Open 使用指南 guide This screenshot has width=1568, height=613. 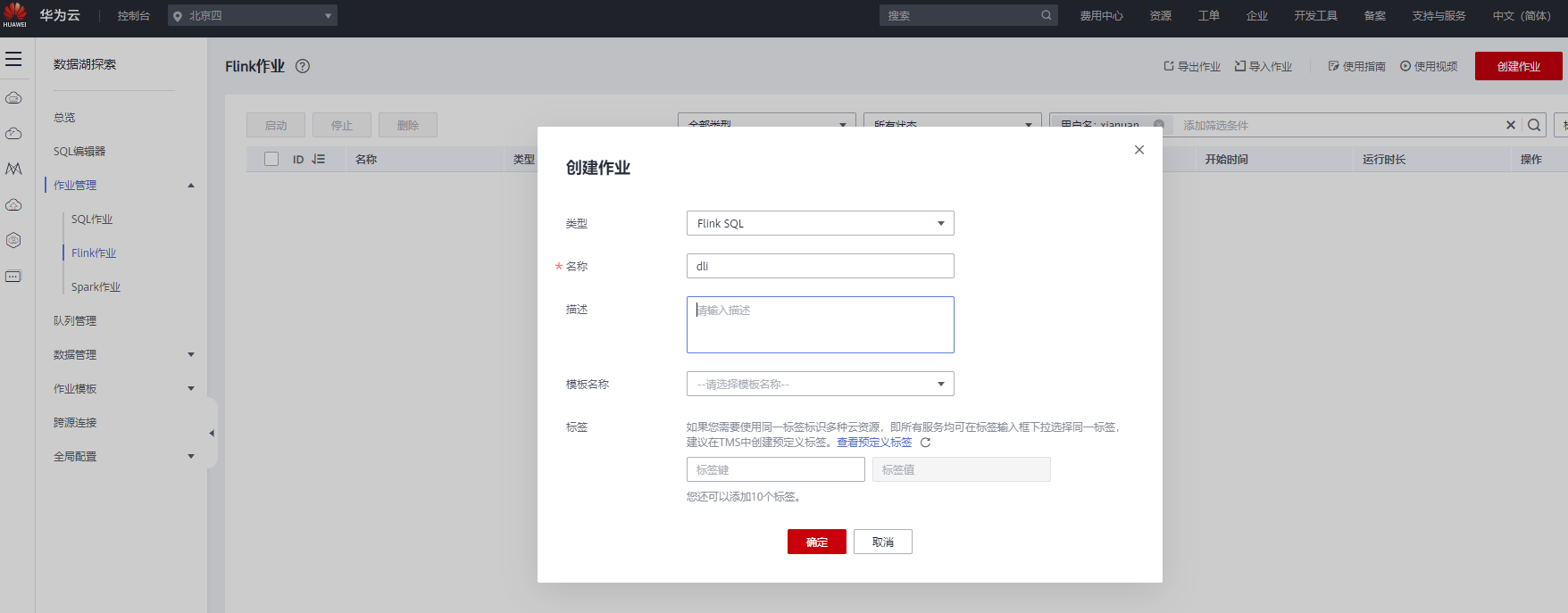1357,66
